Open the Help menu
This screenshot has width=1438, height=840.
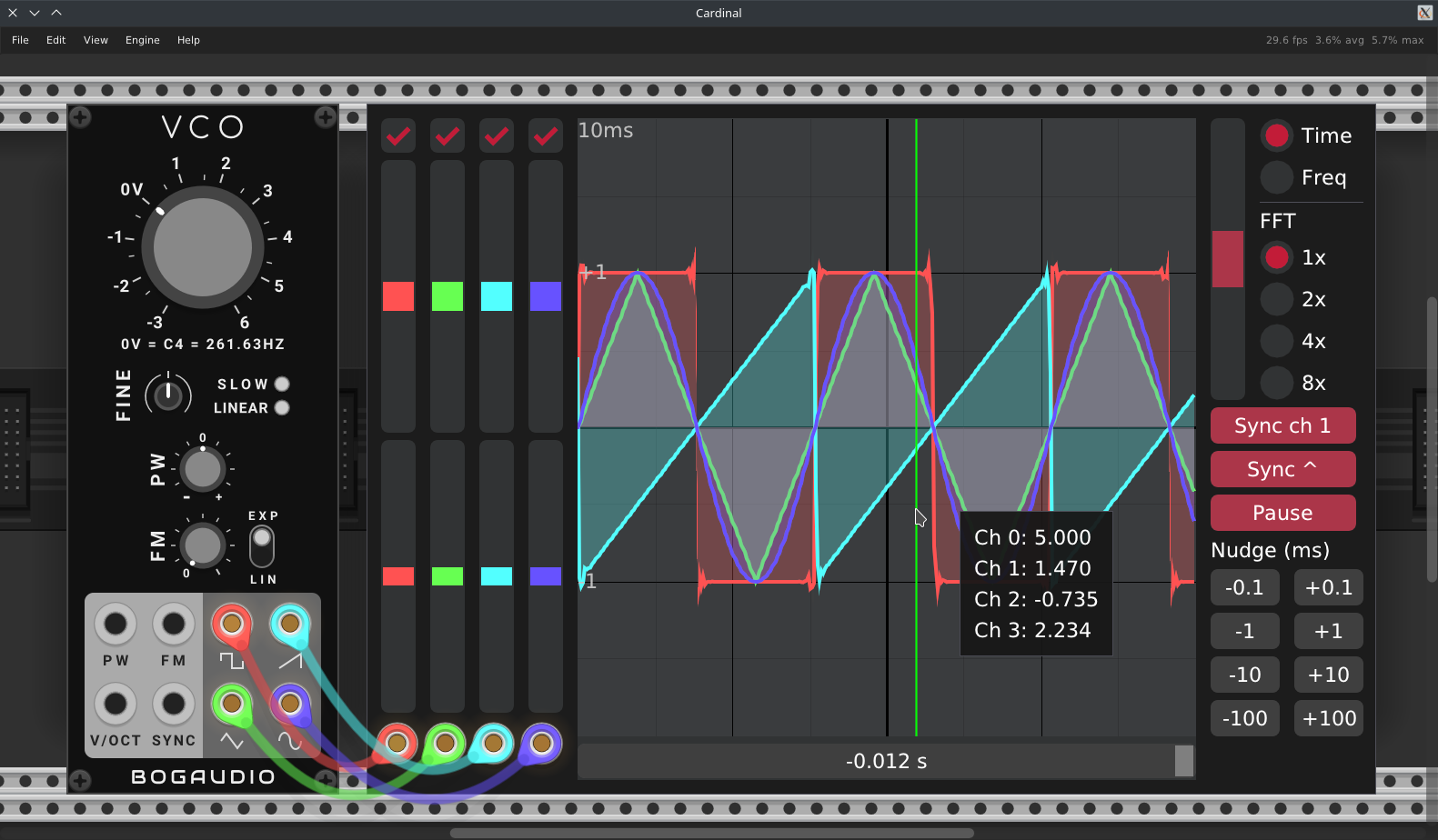tap(188, 40)
